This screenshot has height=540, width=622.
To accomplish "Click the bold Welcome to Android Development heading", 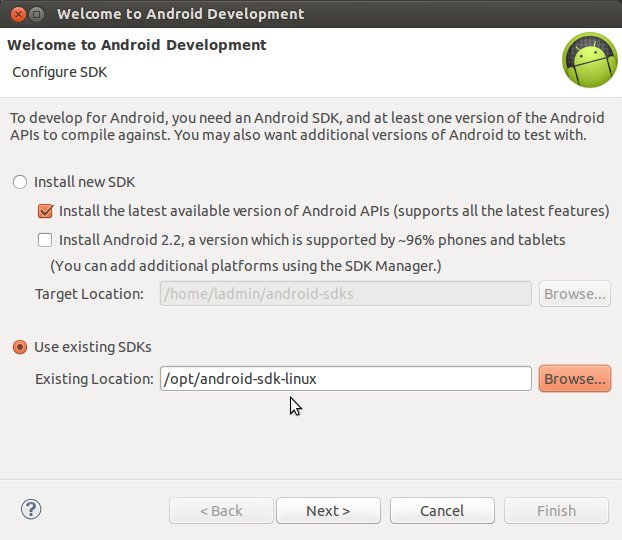I will (x=136, y=45).
